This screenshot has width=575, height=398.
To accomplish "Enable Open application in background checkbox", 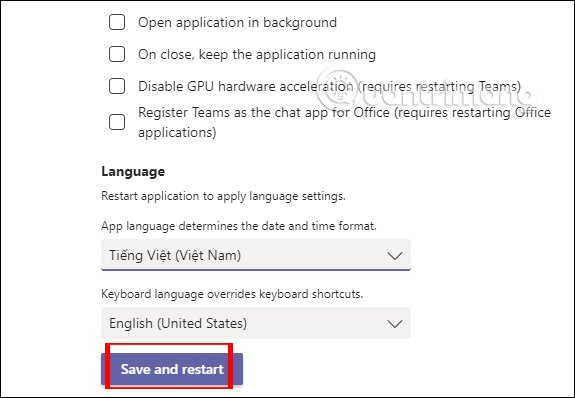I will pos(117,22).
